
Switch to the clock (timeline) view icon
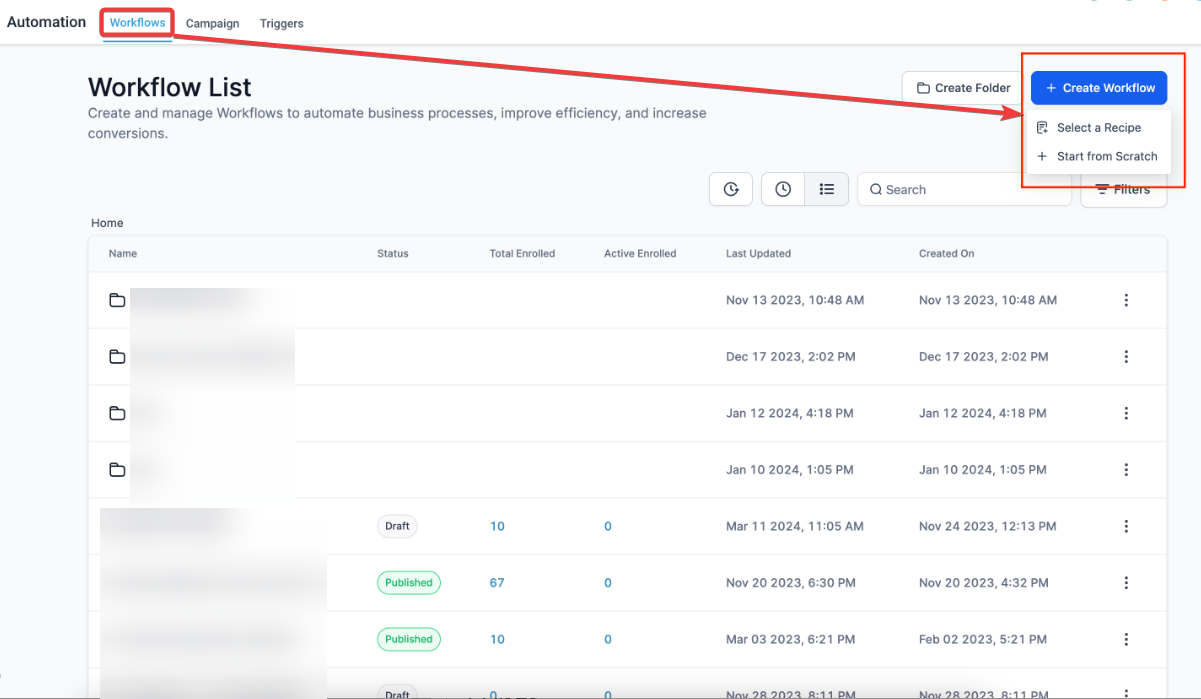point(782,189)
